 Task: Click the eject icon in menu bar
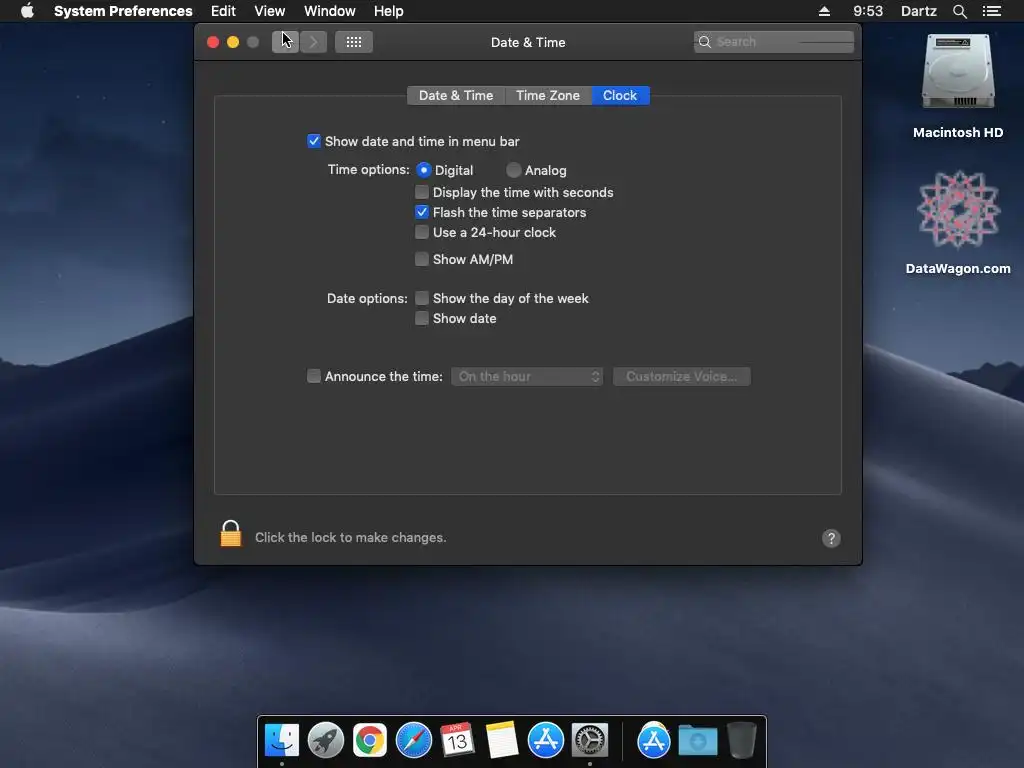824,11
